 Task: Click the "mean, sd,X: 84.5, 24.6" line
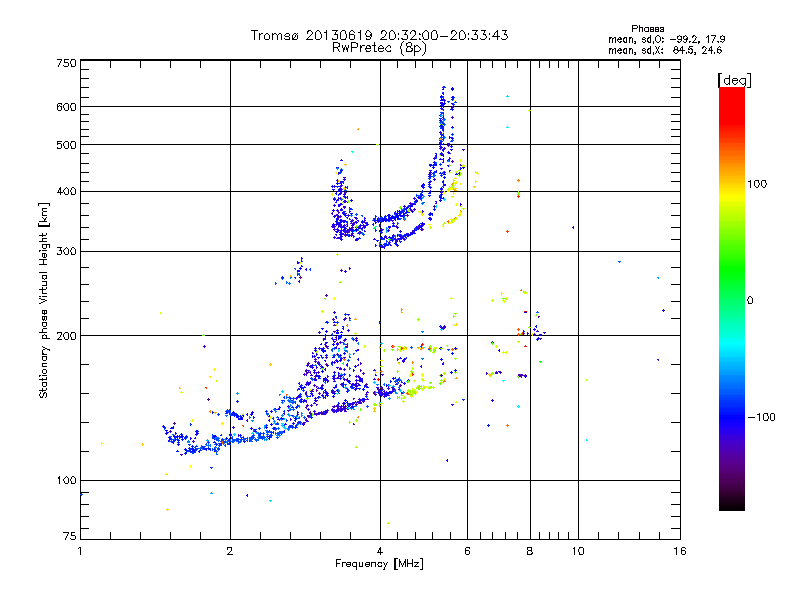pos(665,50)
